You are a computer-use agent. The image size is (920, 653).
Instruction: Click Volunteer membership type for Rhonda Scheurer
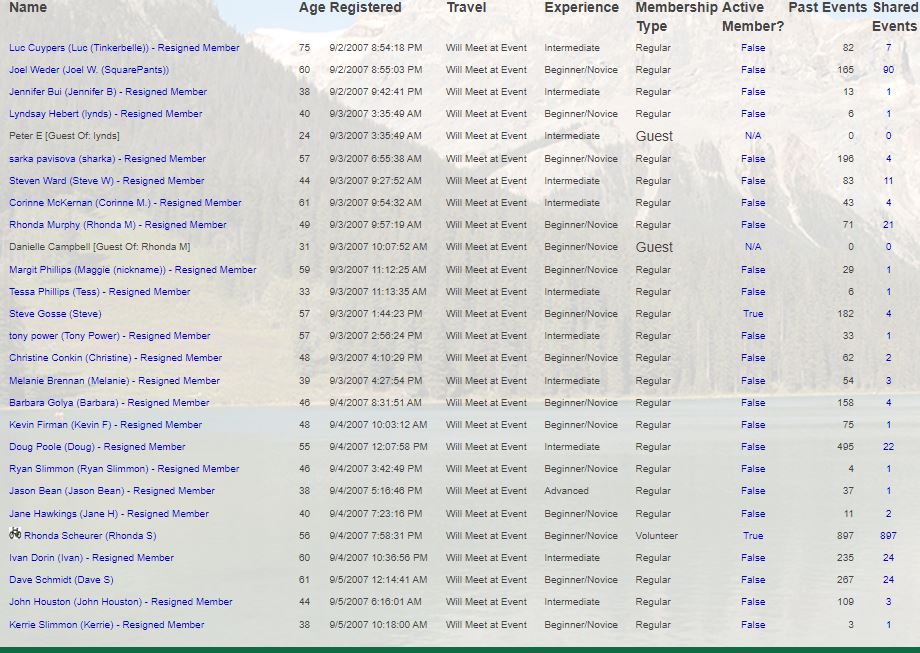[x=657, y=536]
